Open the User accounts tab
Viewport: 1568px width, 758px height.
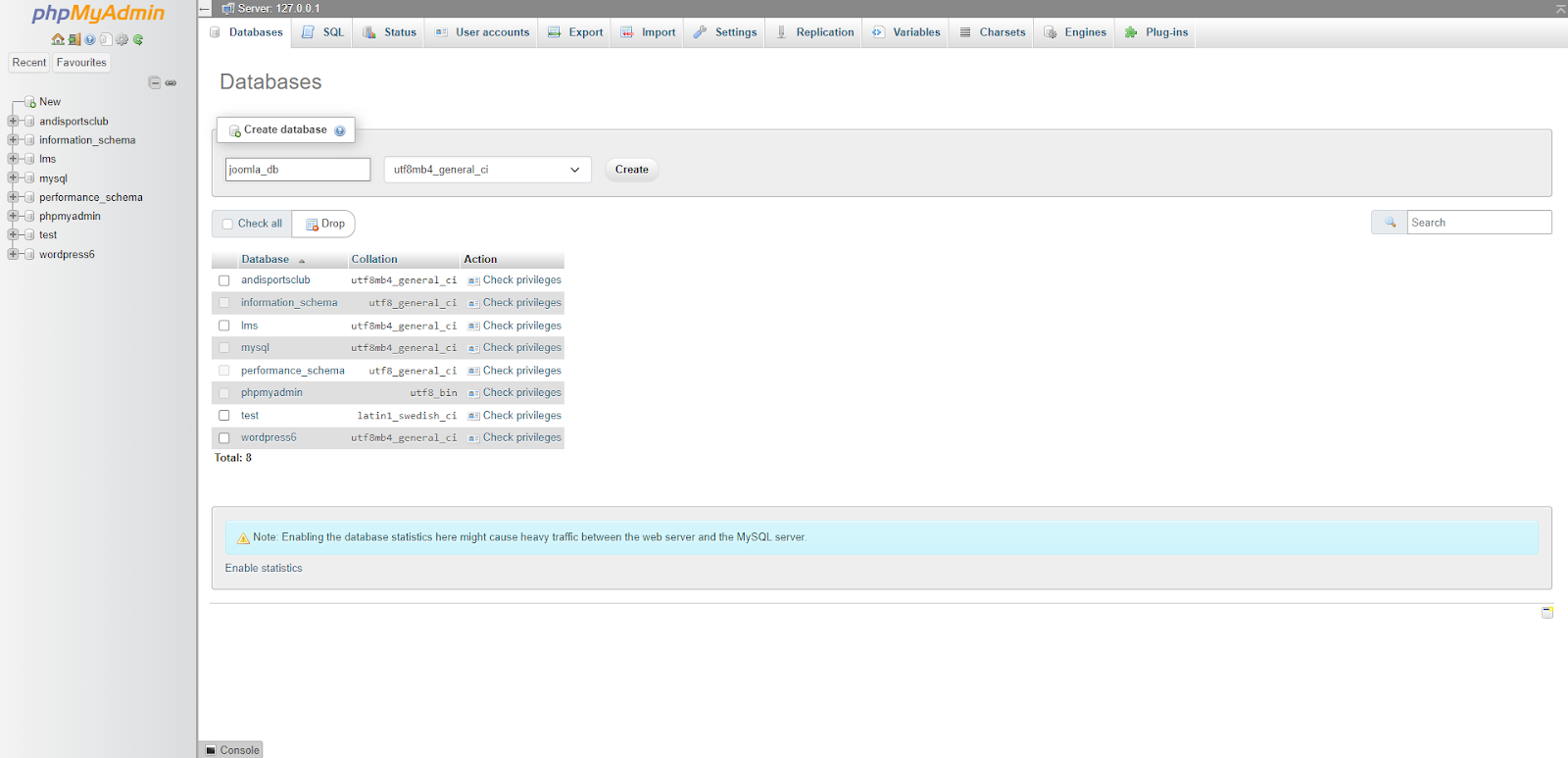click(x=481, y=32)
